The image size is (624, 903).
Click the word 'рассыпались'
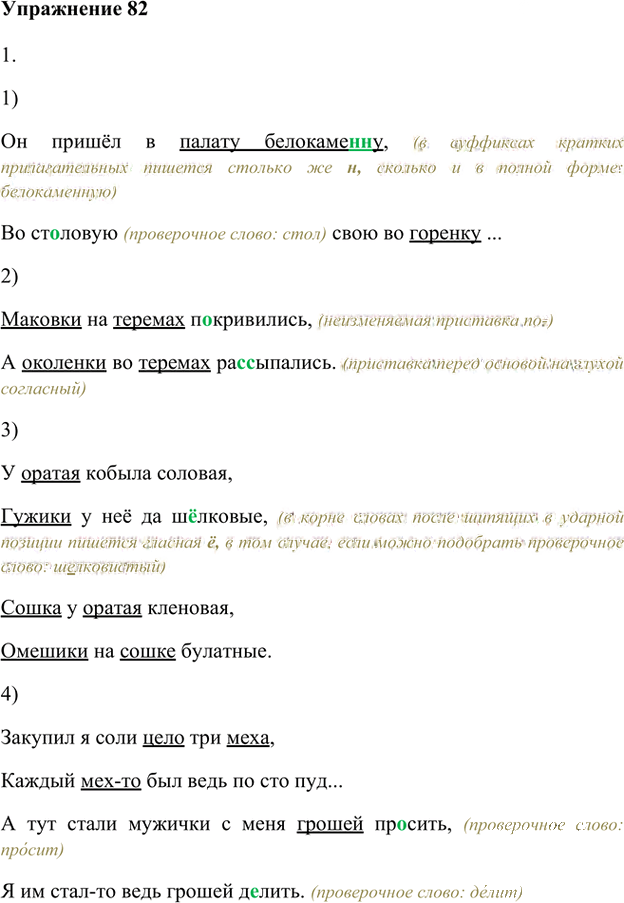pyautogui.click(x=276, y=363)
